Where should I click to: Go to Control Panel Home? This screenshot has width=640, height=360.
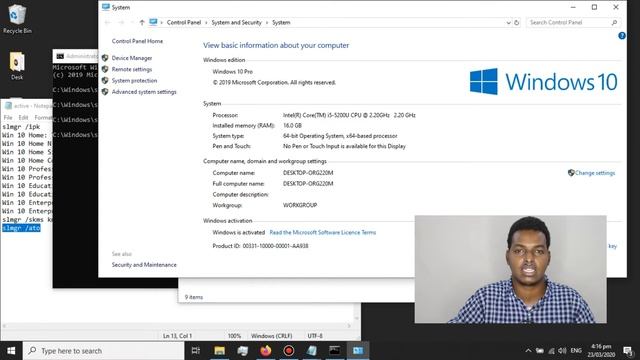[x=137, y=41]
